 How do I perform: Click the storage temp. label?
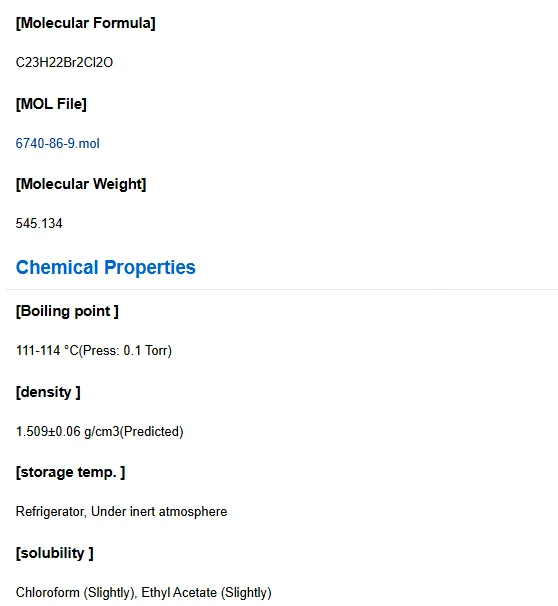coord(70,472)
